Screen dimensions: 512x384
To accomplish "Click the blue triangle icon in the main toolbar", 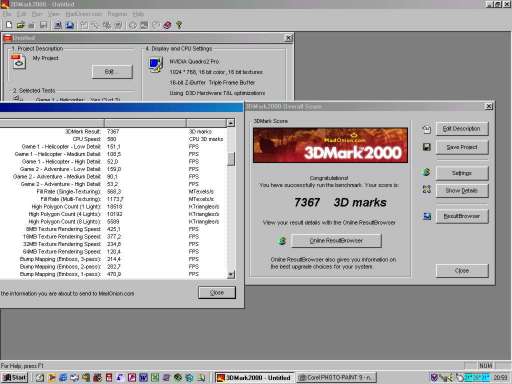I will 70,25.
